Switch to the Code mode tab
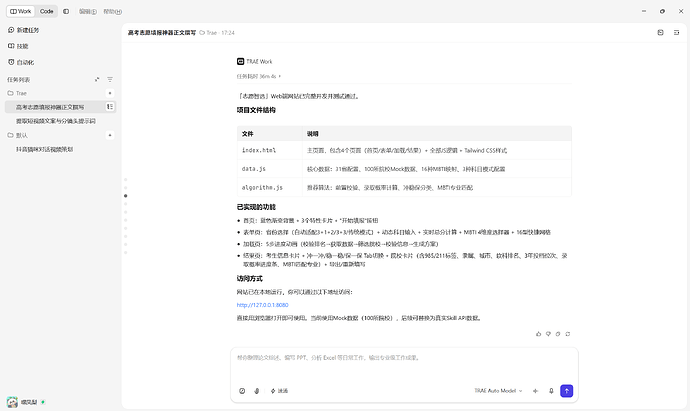Image resolution: width=690 pixels, height=411 pixels. tap(46, 11)
